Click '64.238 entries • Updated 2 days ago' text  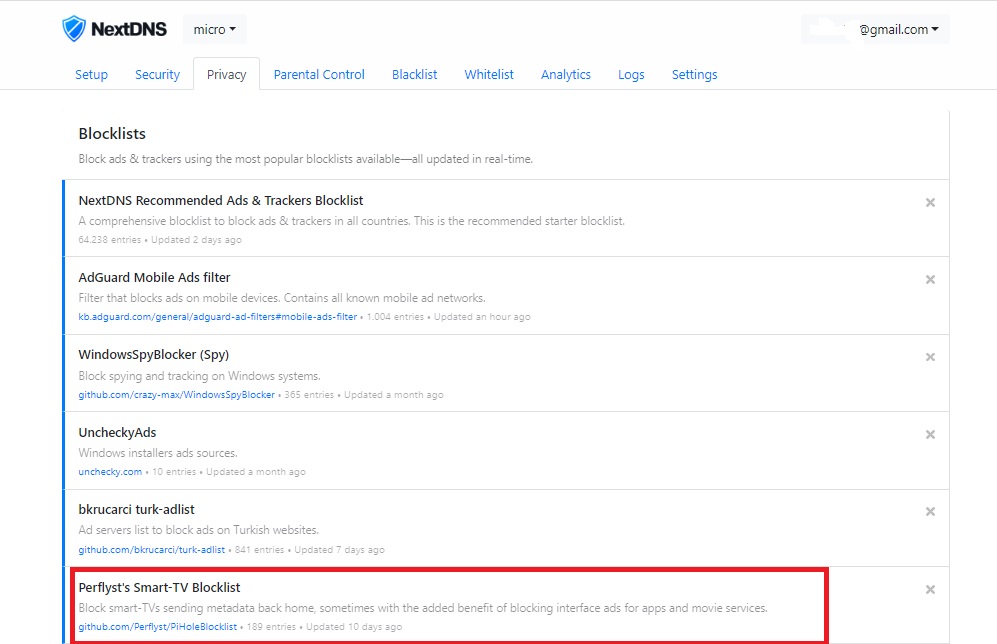coord(160,240)
